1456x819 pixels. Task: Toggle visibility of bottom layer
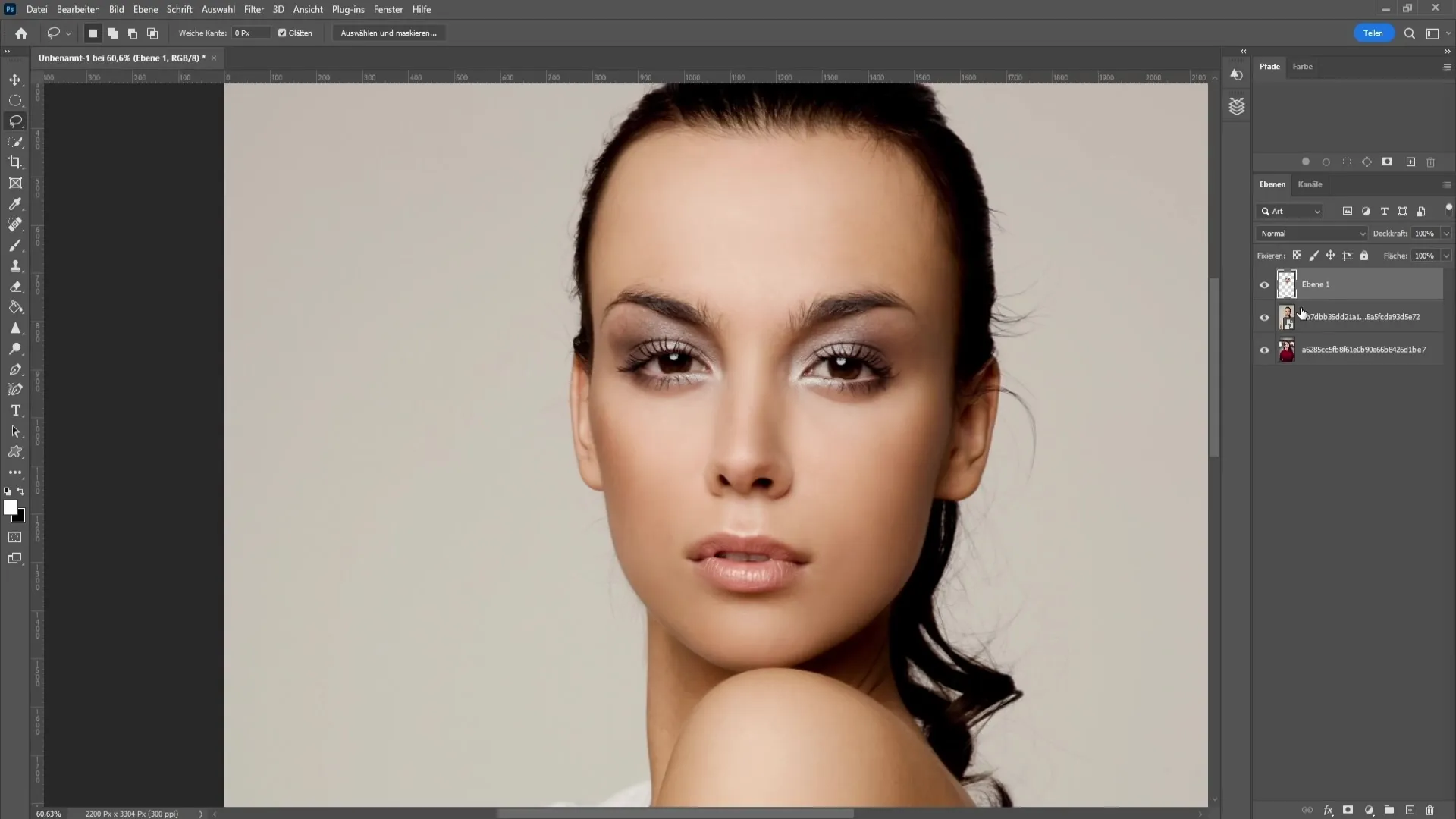click(1264, 349)
